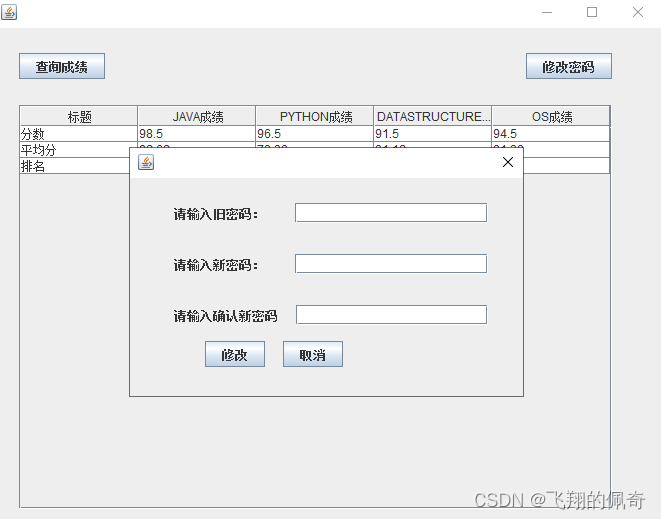Confirm with the 修改 button in dialog
The width and height of the screenshot is (661, 519).
point(235,354)
